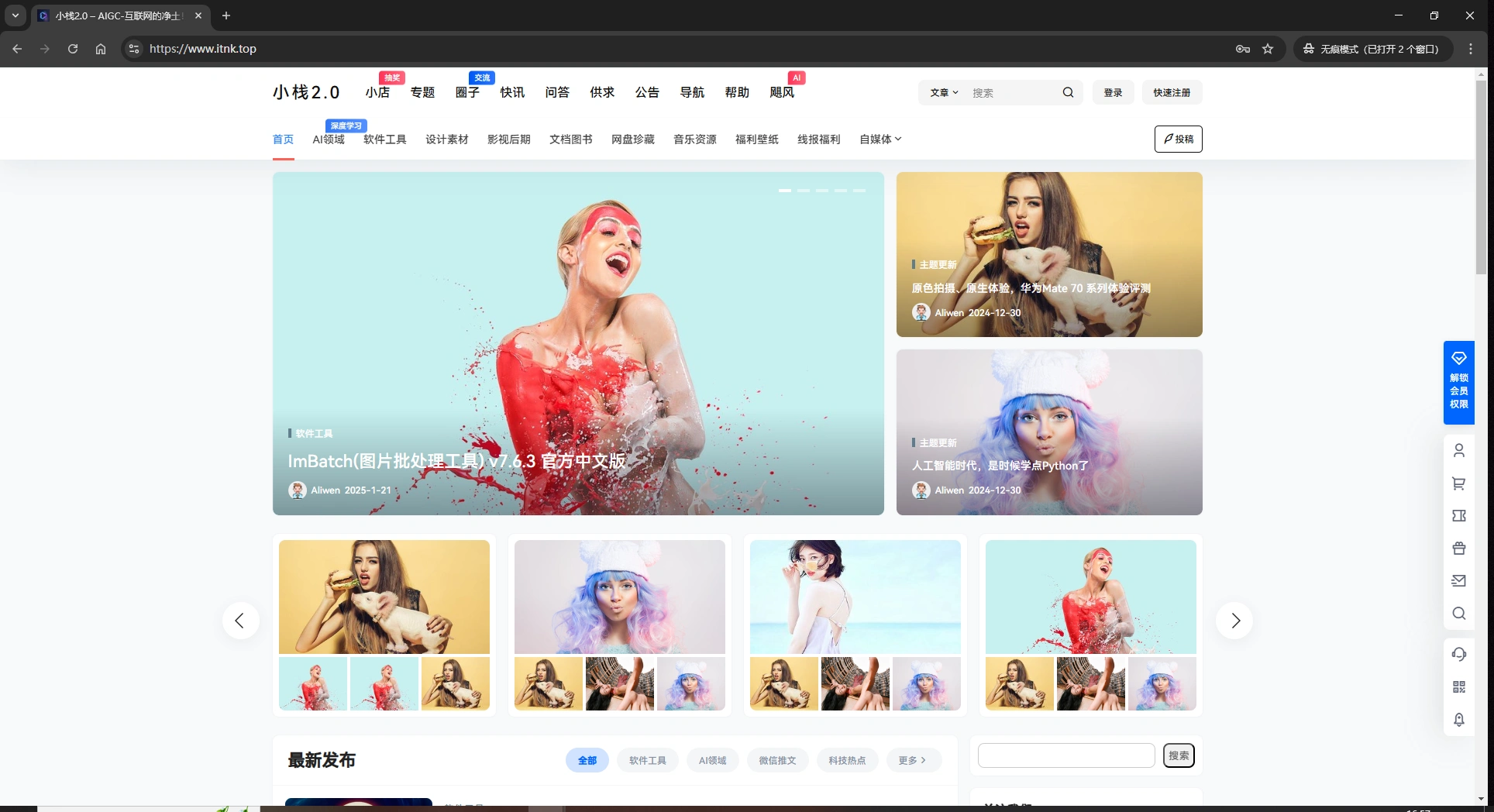Click the 快速注册 register button

(1172, 92)
